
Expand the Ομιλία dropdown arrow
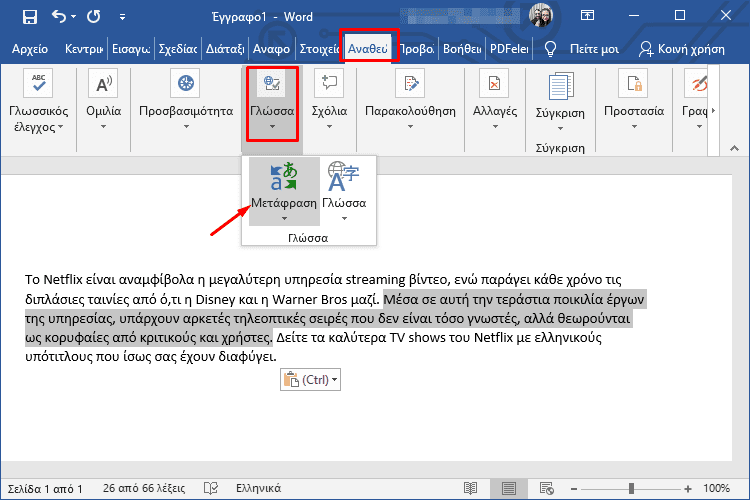coord(103,127)
